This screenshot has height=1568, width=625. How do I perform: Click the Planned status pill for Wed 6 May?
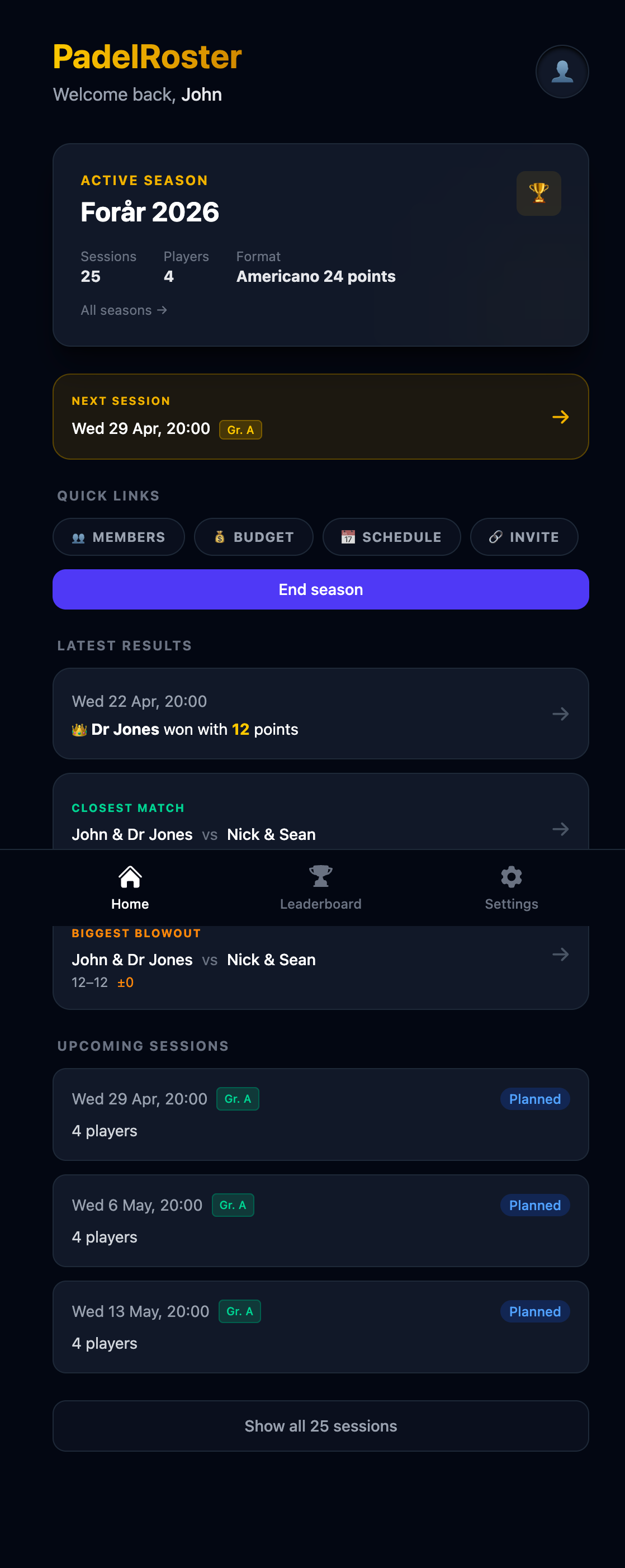pos(534,1205)
